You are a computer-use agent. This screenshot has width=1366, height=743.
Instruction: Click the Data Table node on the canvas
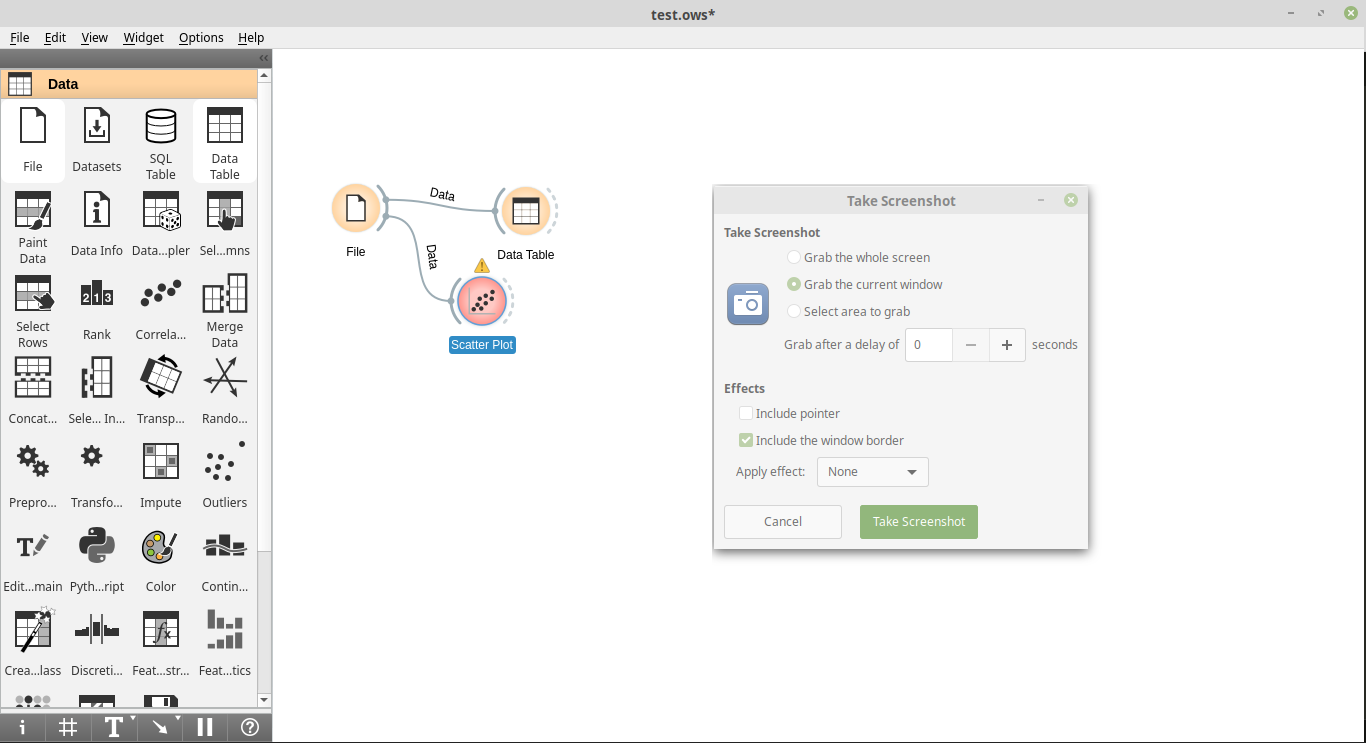click(x=527, y=210)
